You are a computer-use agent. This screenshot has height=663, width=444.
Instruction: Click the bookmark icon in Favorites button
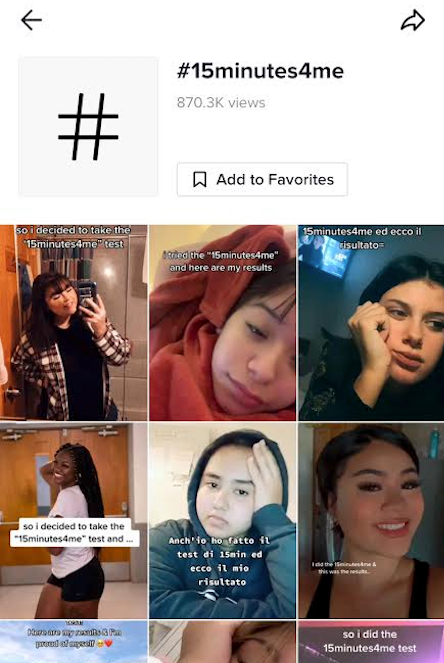click(200, 179)
